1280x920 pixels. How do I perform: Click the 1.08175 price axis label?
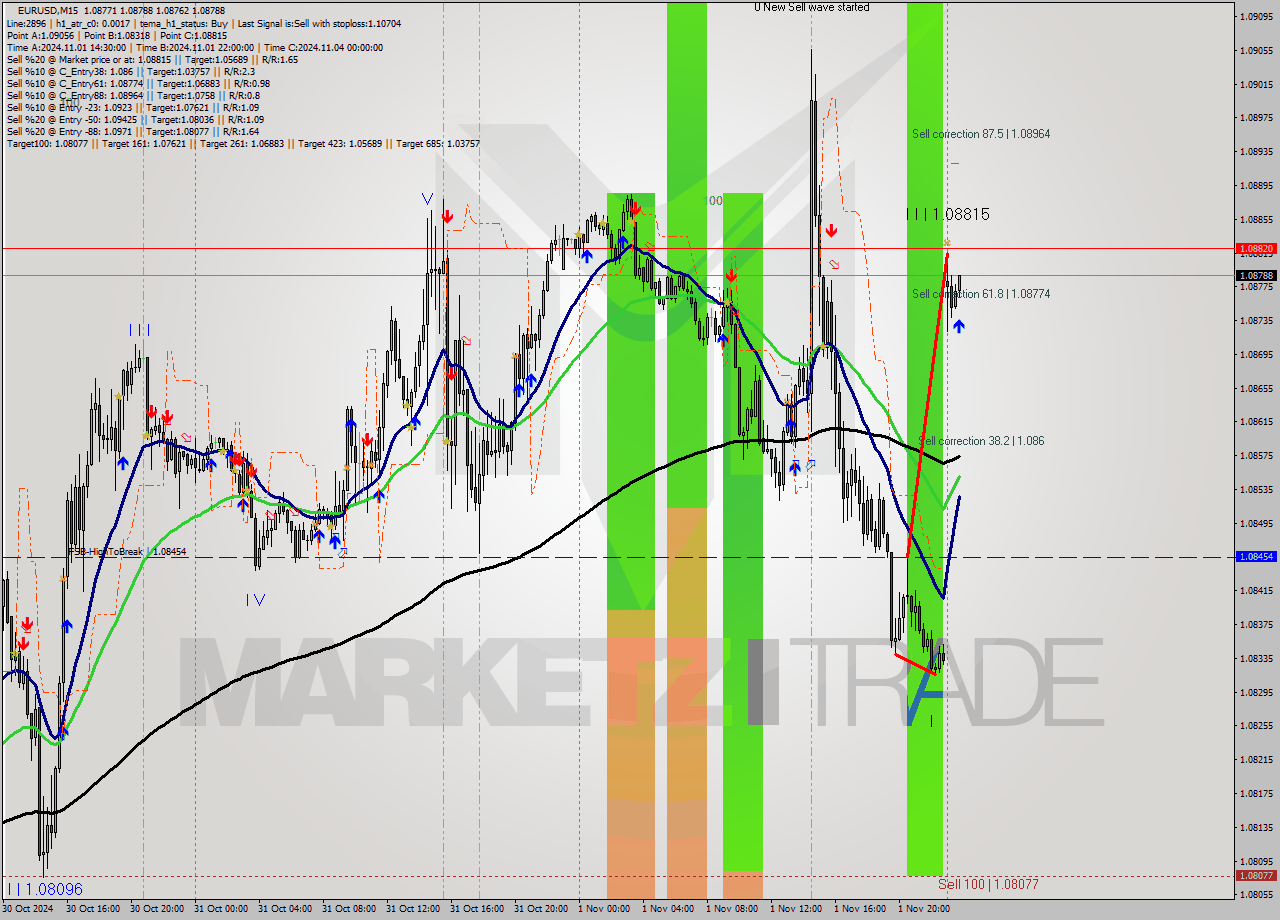1256,793
